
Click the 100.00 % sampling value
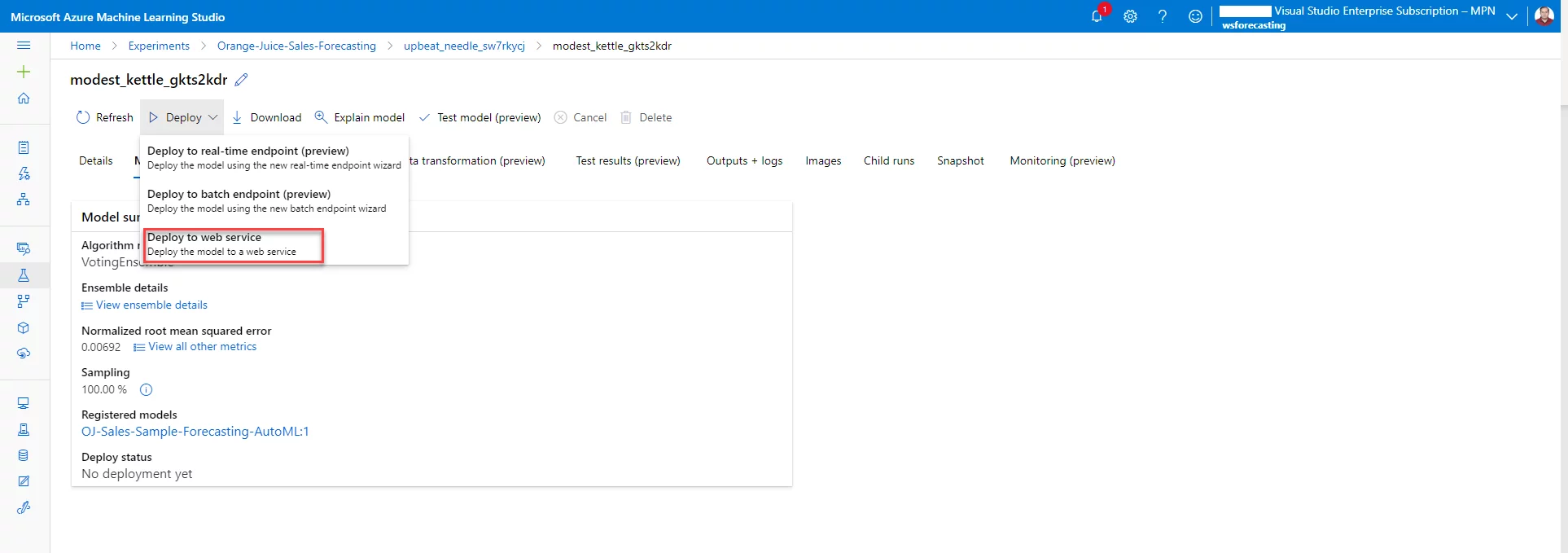coord(104,389)
